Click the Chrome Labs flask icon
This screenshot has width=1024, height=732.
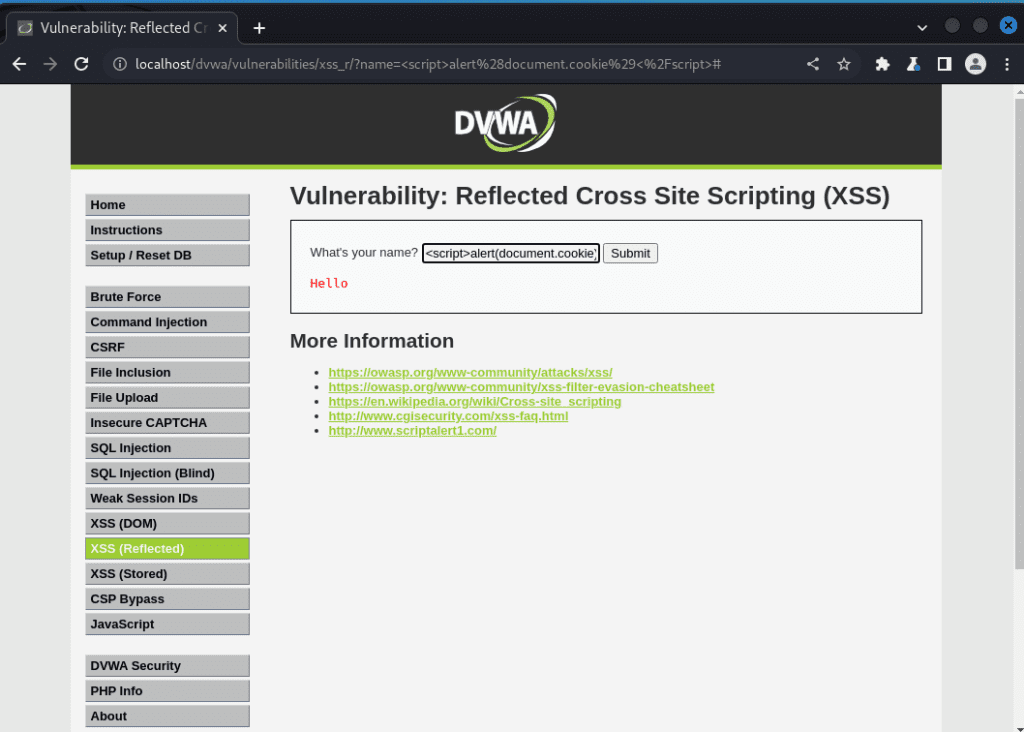coord(913,64)
